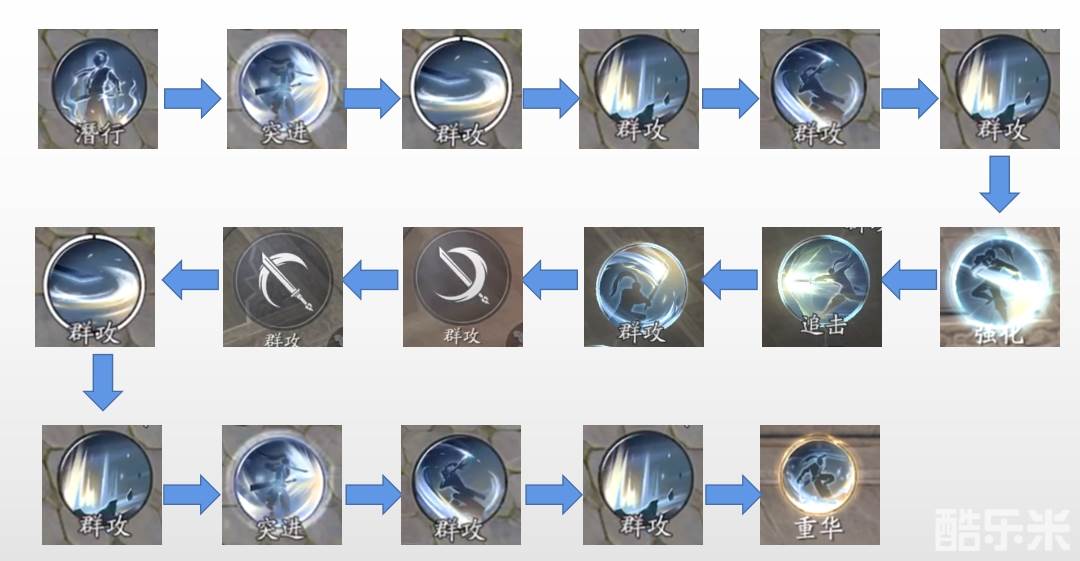Select the 潜行 stealth skill icon
The width and height of the screenshot is (1080, 561).
click(x=98, y=89)
